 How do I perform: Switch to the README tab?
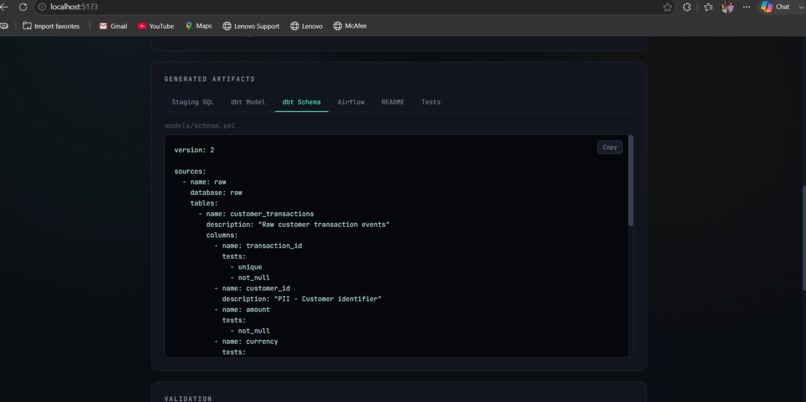(x=393, y=102)
